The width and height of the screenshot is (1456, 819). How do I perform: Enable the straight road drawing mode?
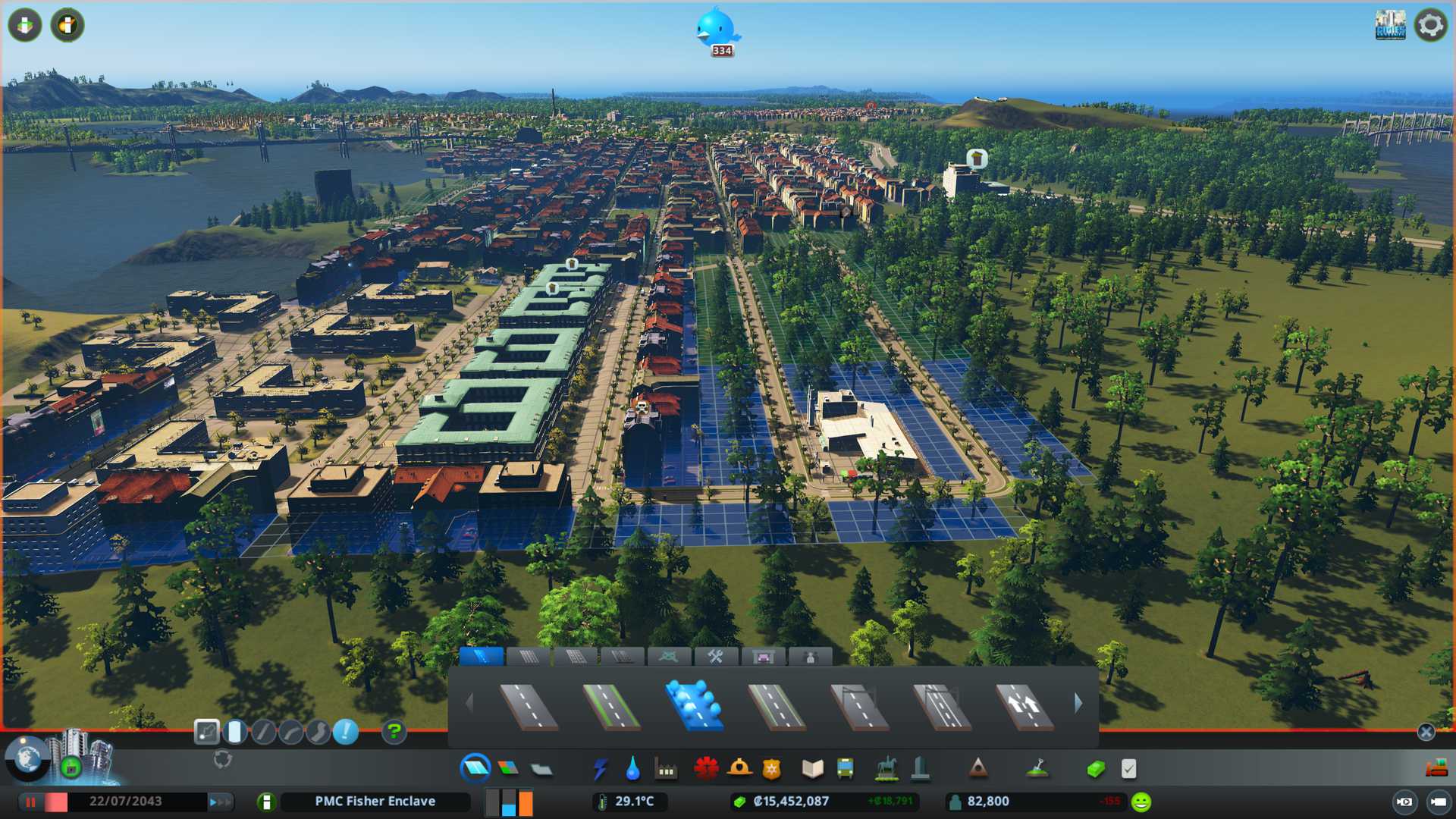(x=263, y=732)
